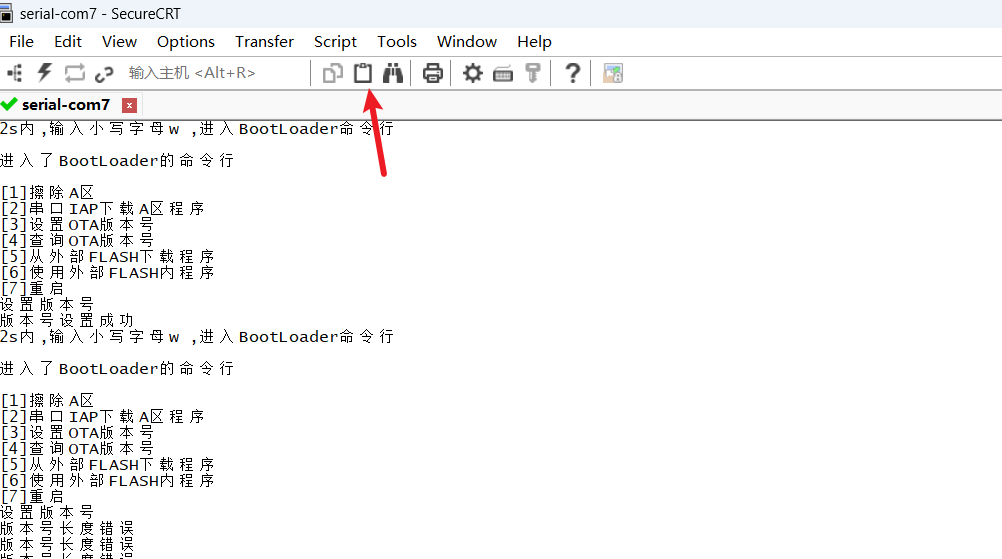
Task: Click the Reconnect session icon
Action: click(x=74, y=73)
